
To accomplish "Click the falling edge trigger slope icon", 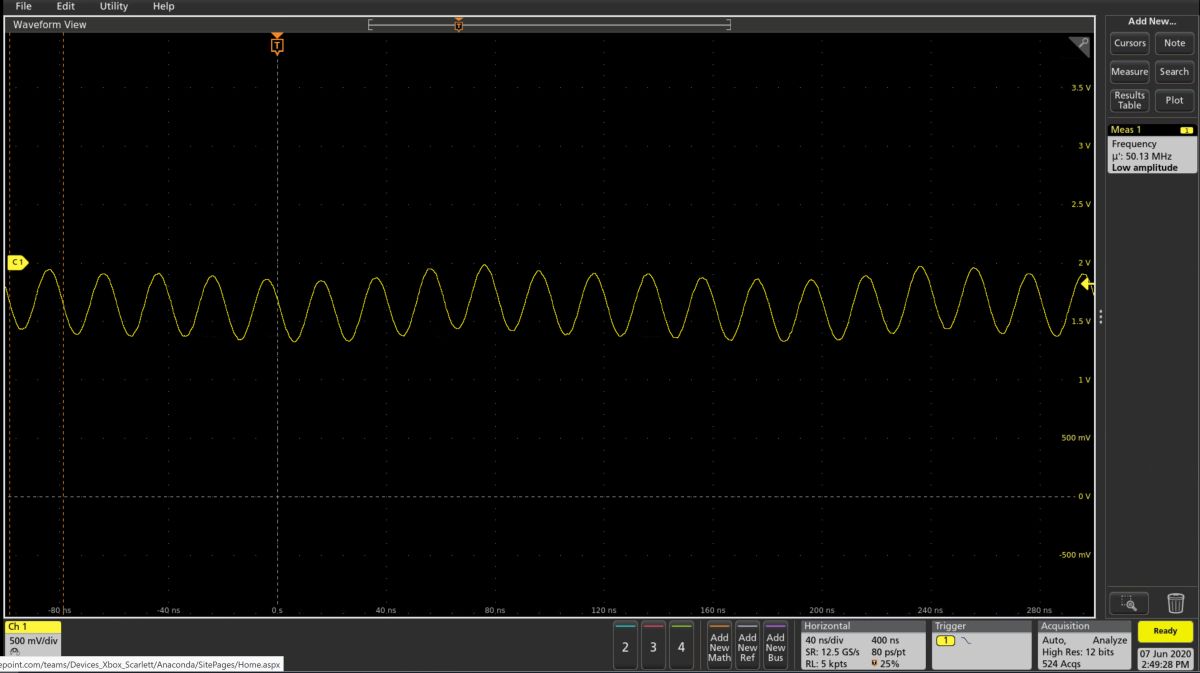I will (966, 640).
